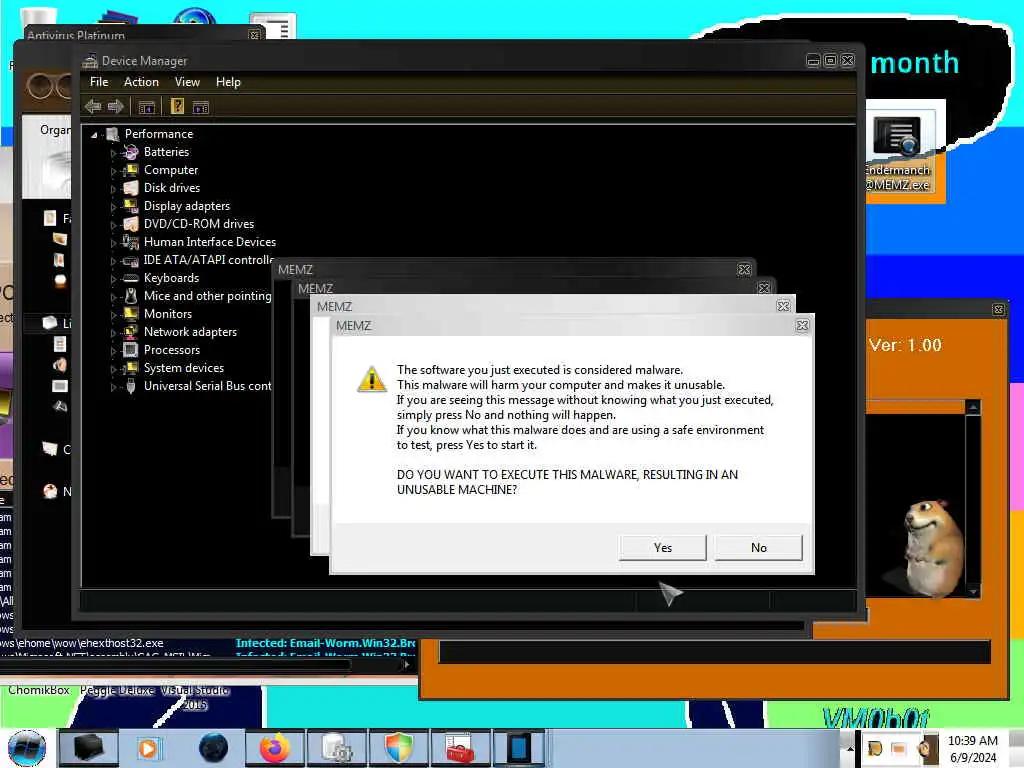
Task: Expand the Network adapters node
Action: 113,334
